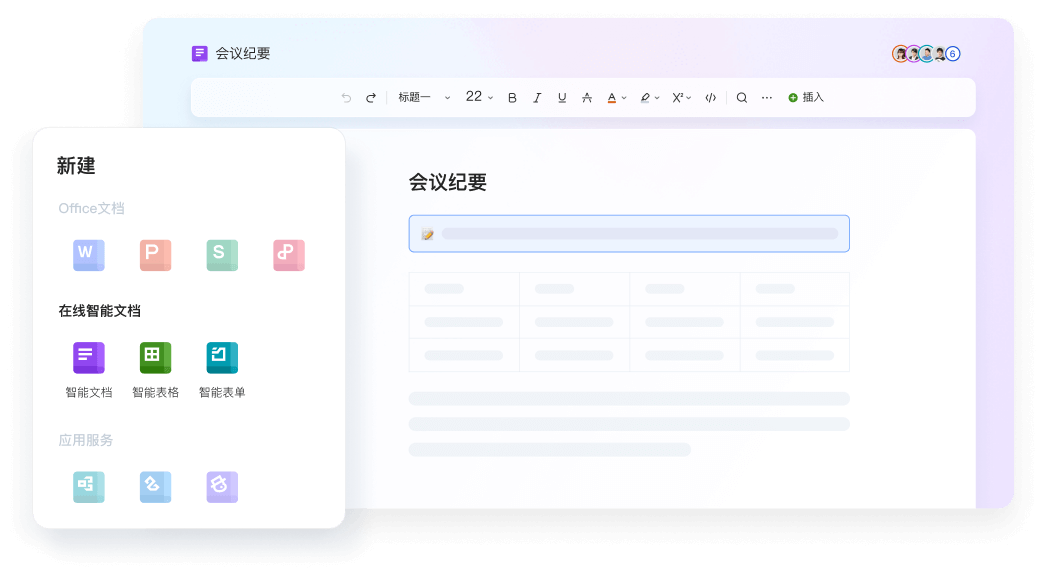The width and height of the screenshot is (1045, 571).
Task: Create a new red P presentation file
Action: [155, 255]
